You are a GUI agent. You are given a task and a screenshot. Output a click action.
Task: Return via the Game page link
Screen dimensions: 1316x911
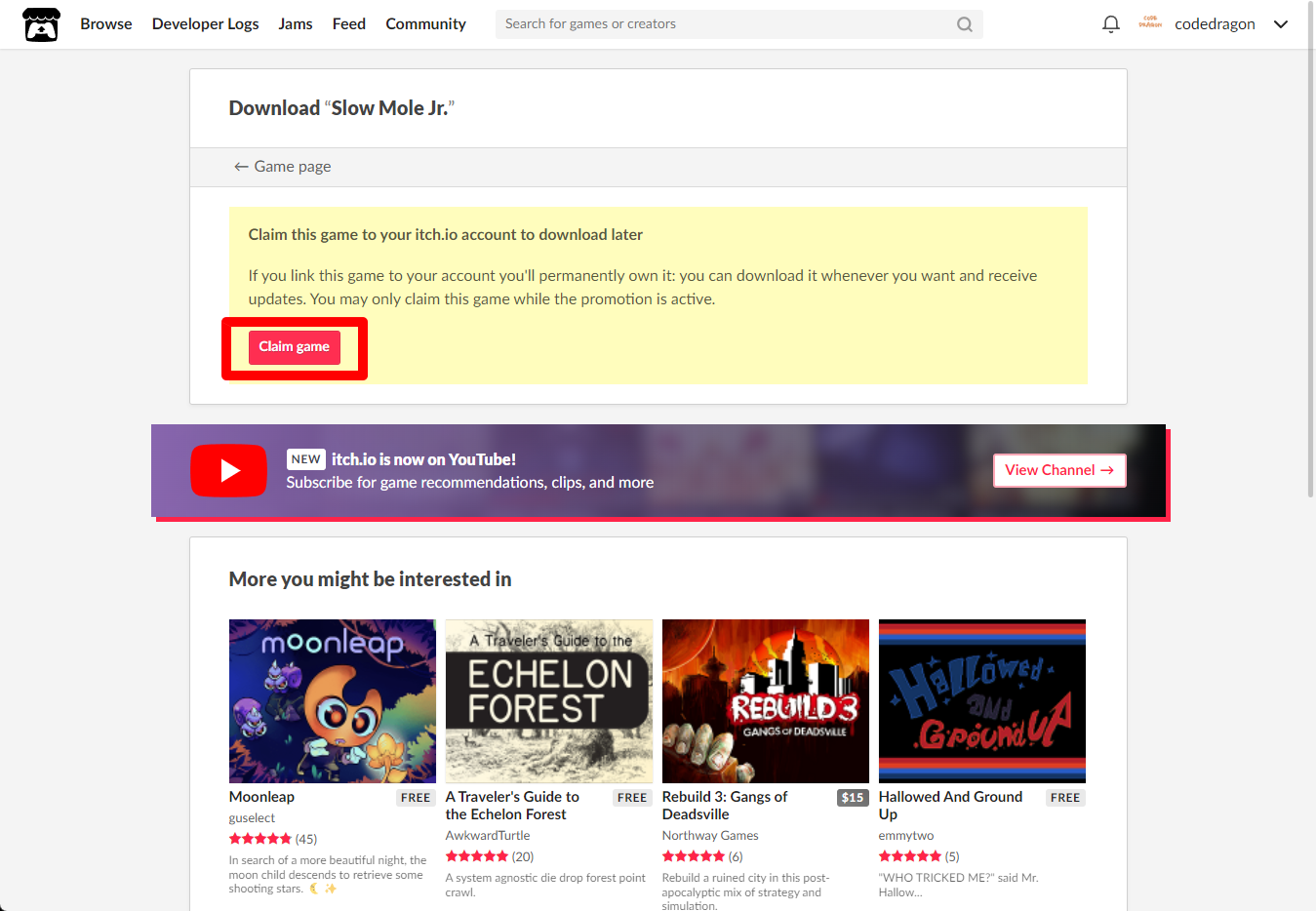tap(282, 167)
